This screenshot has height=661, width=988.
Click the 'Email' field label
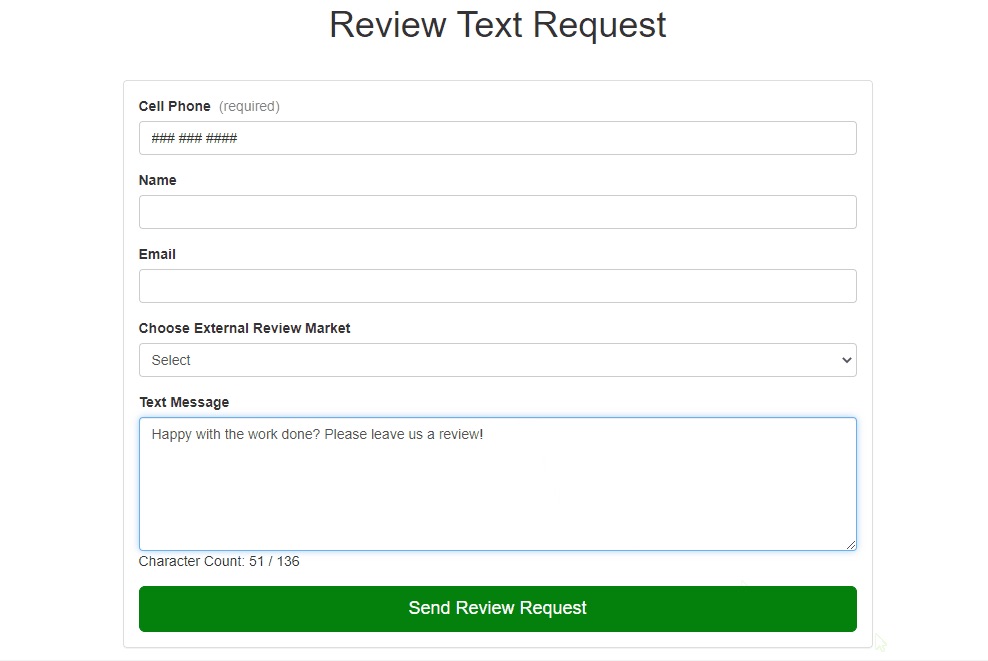pyautogui.click(x=157, y=254)
